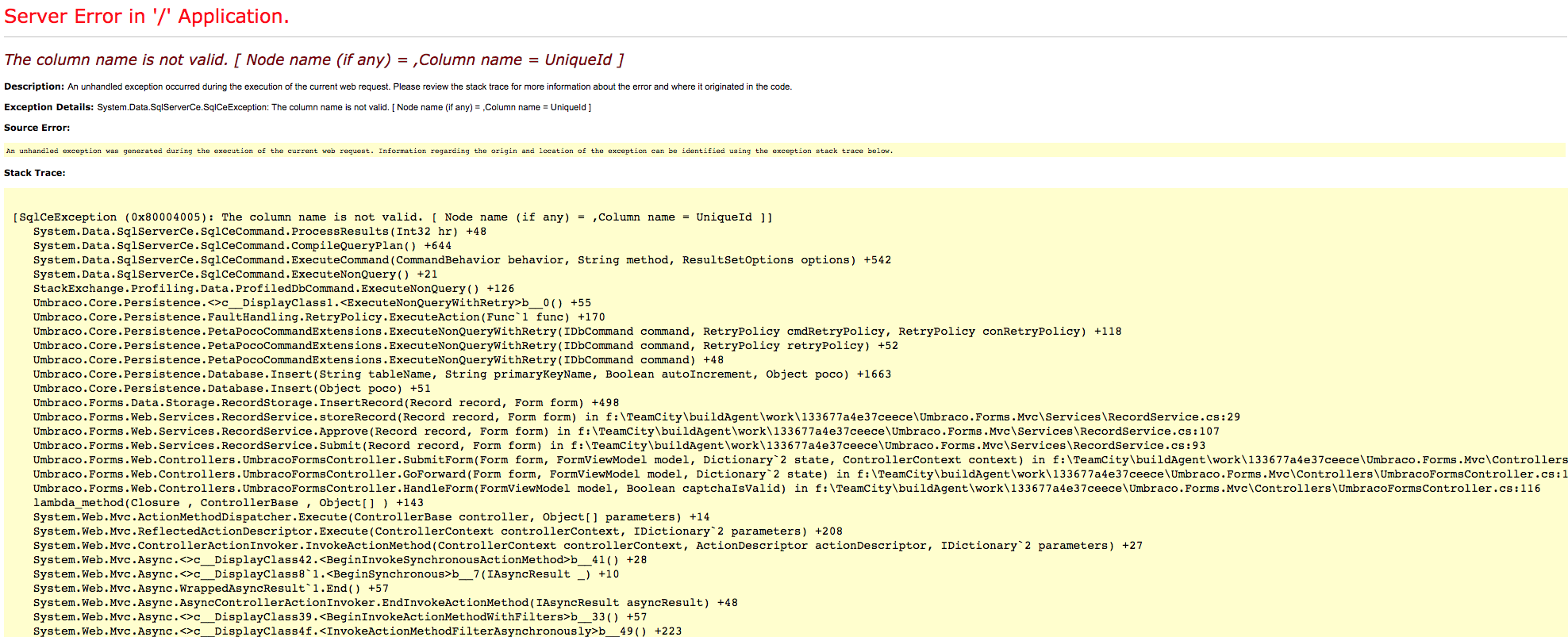Select the WrappedAsyncResult`1.End() +57 line

(x=211, y=589)
